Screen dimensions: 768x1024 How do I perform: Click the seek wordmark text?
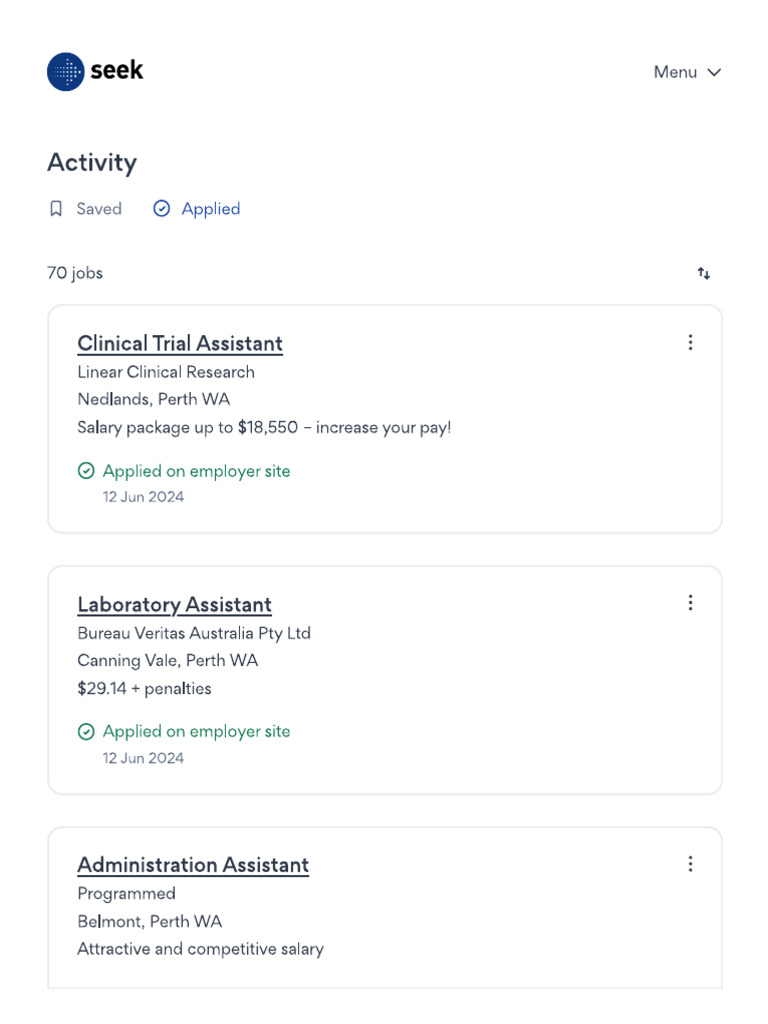pyautogui.click(x=117, y=70)
